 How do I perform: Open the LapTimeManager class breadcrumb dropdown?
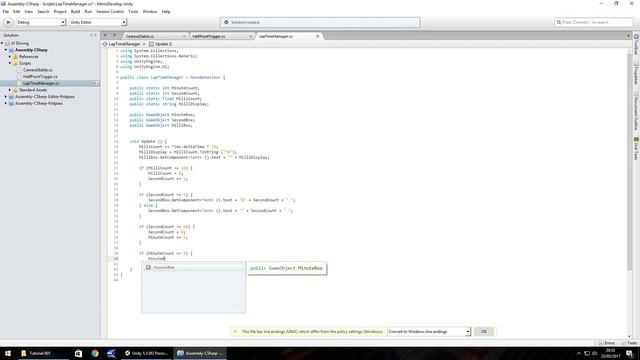pyautogui.click(x=124, y=44)
